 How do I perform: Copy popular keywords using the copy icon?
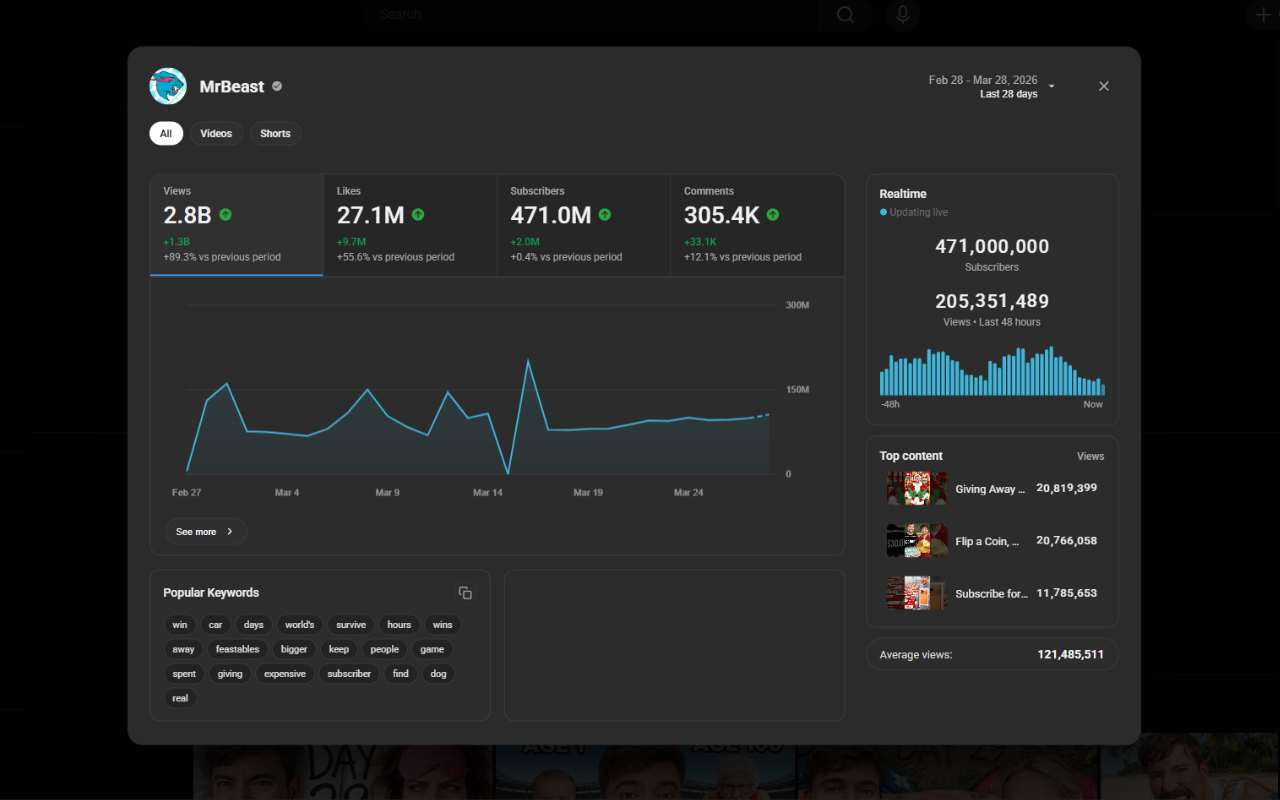click(x=465, y=593)
